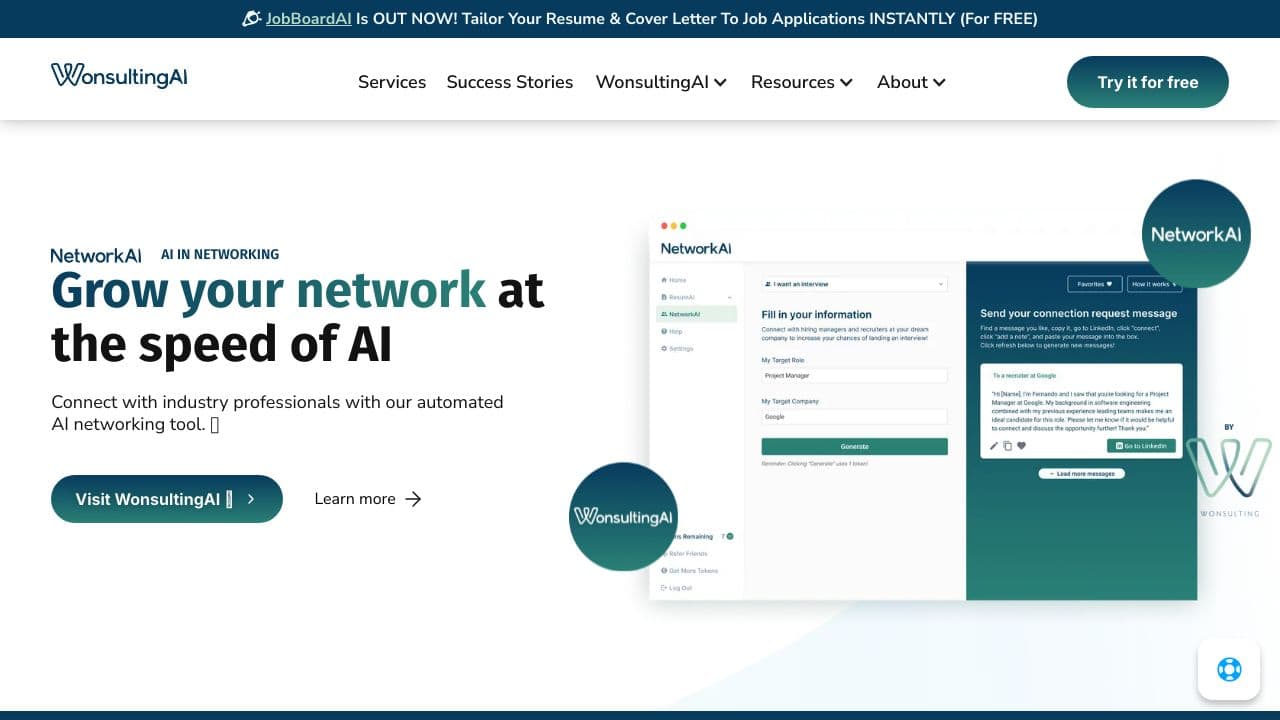
Task: Click the round WonsultingAI badge
Action: (x=623, y=517)
